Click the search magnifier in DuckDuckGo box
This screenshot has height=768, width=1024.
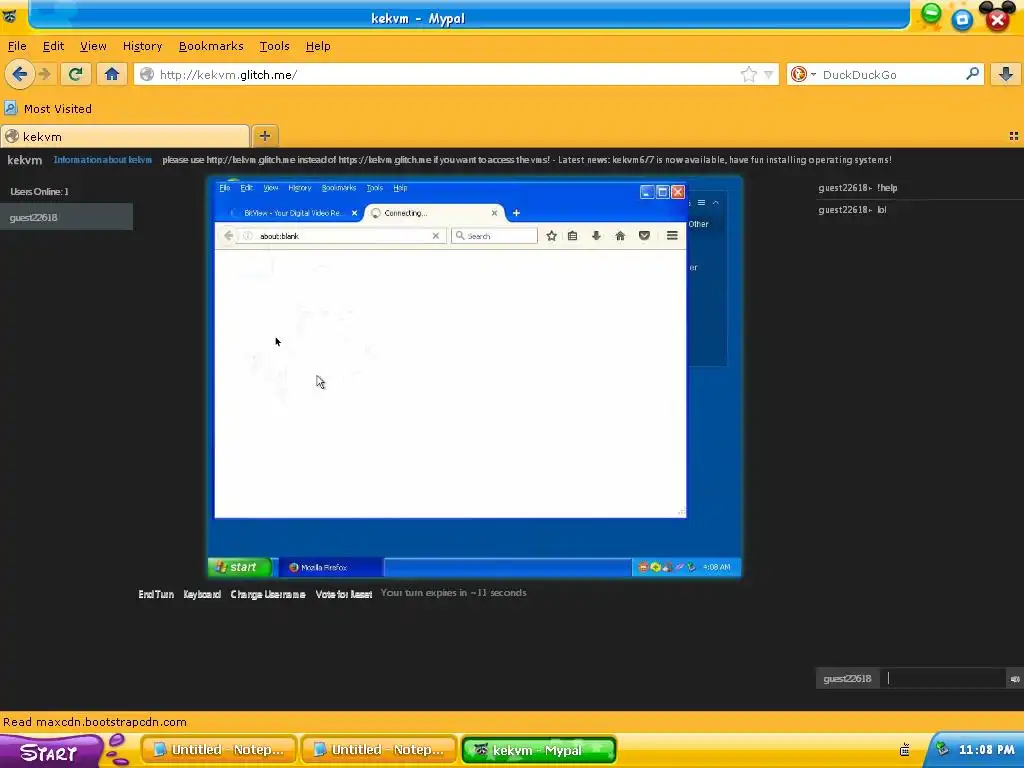(972, 74)
